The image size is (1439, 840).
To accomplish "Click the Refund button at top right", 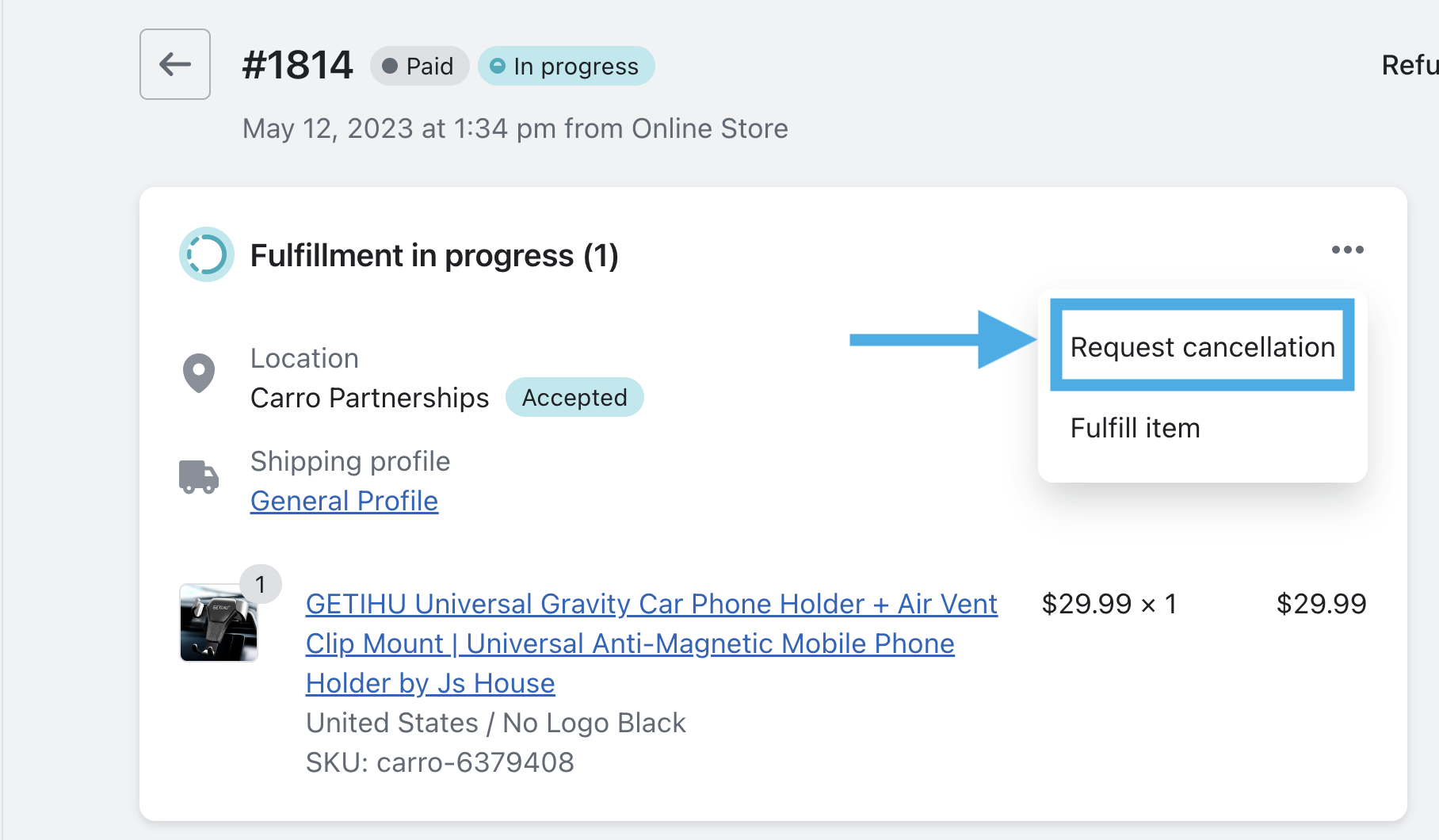I will 1409,65.
